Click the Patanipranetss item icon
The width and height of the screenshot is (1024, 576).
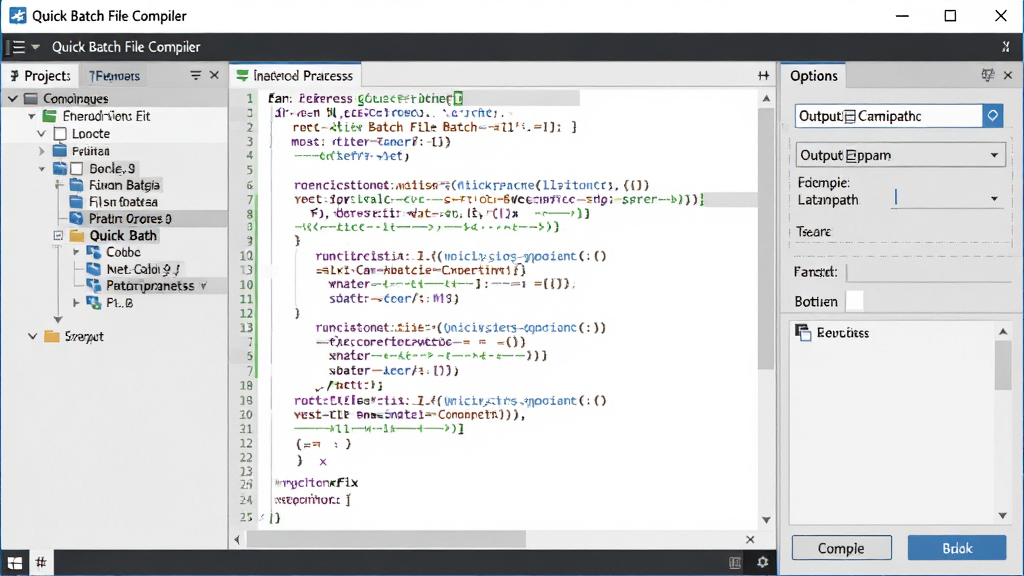click(94, 285)
